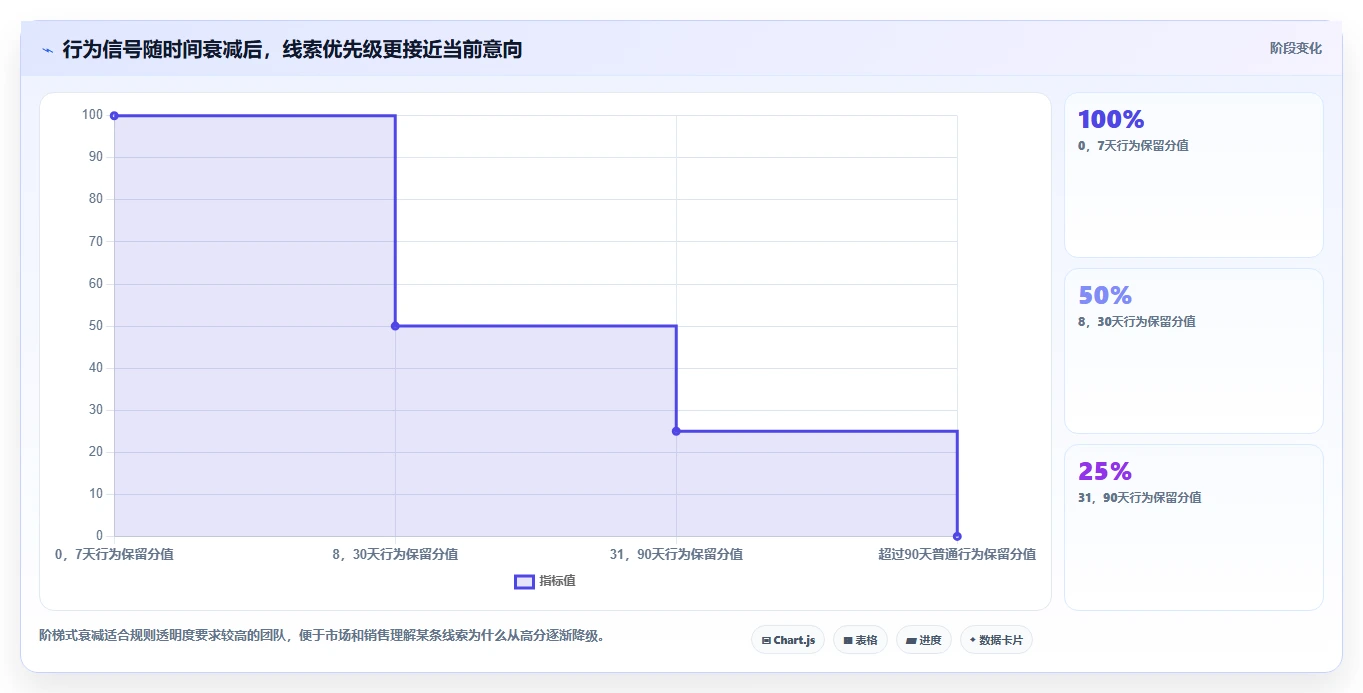Click the 50% card caption 8，30天行为保留分值
This screenshot has height=693, width=1363.
(1137, 322)
